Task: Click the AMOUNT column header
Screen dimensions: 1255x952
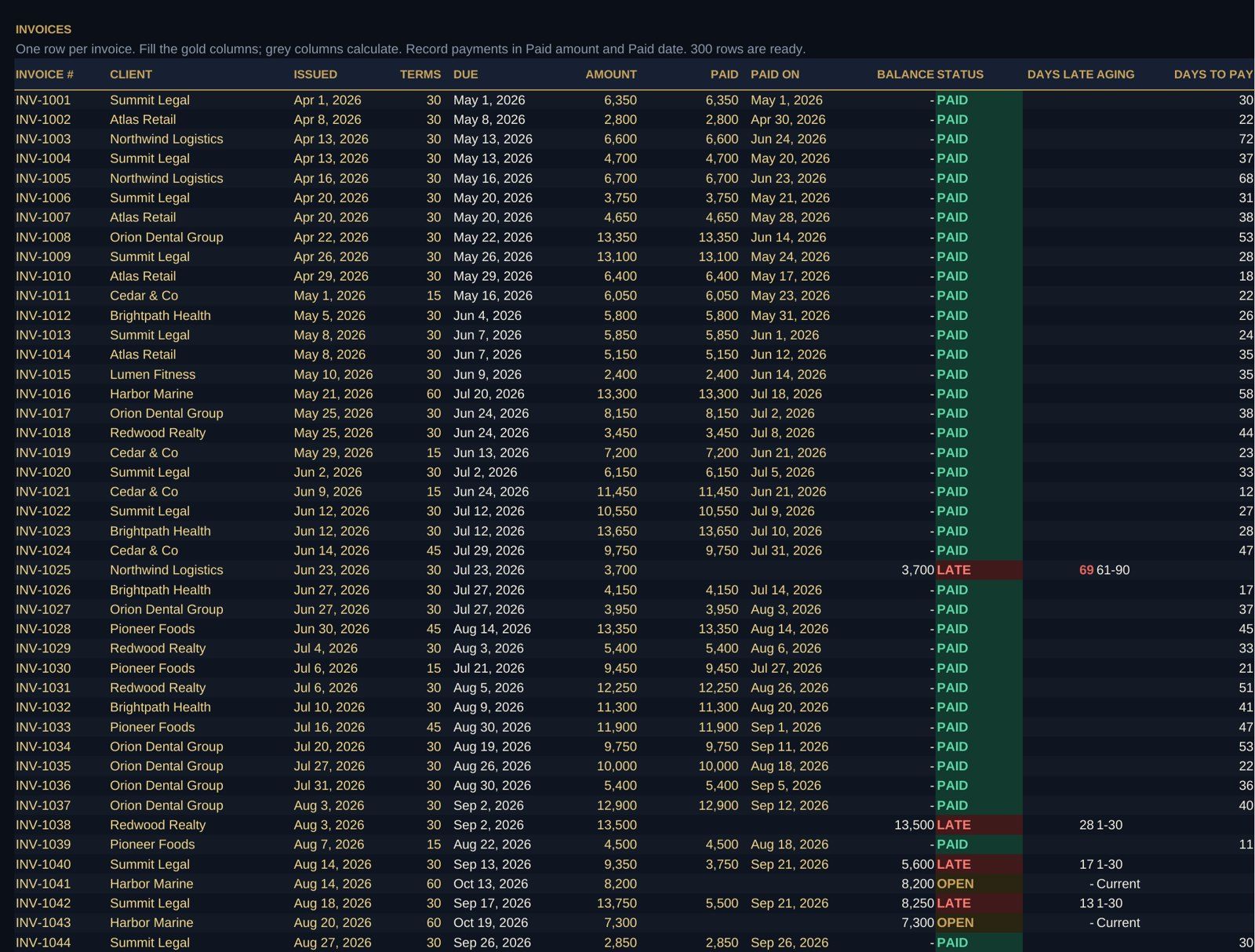Action: point(611,74)
